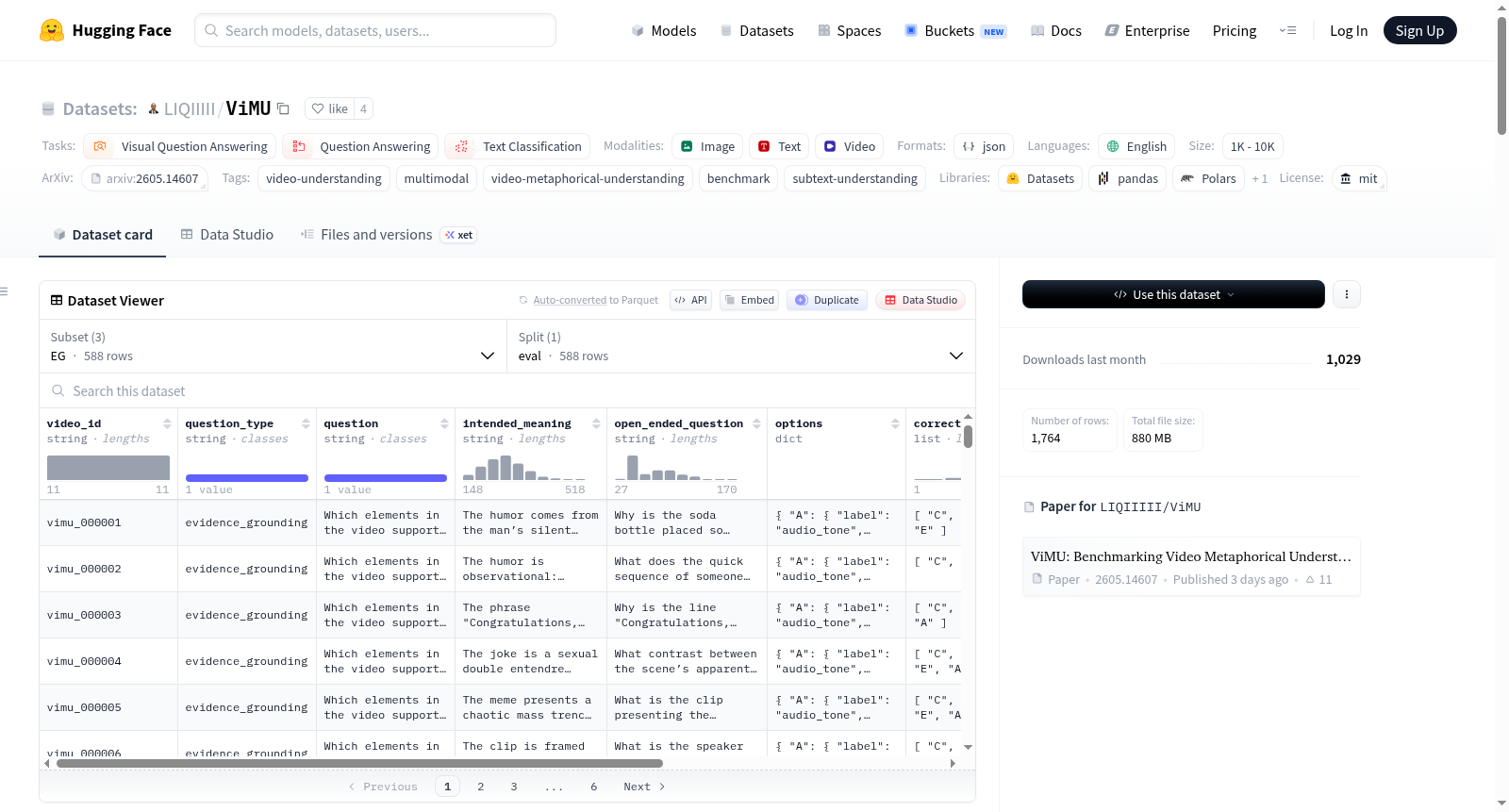This screenshot has width=1509, height=812.
Task: Sort the question_type column
Action: [x=306, y=423]
